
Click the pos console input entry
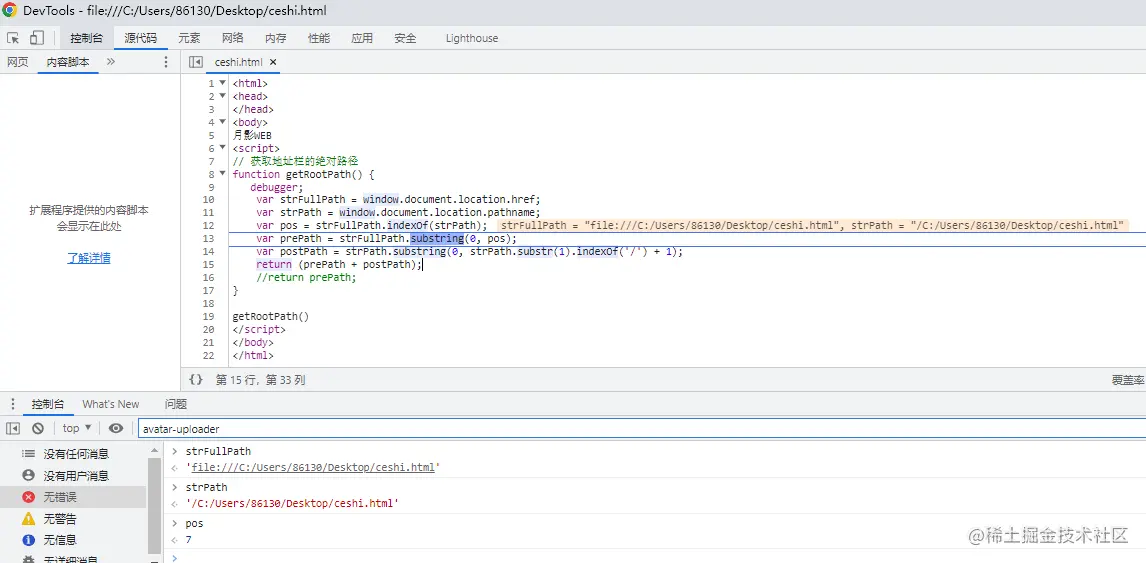click(194, 524)
